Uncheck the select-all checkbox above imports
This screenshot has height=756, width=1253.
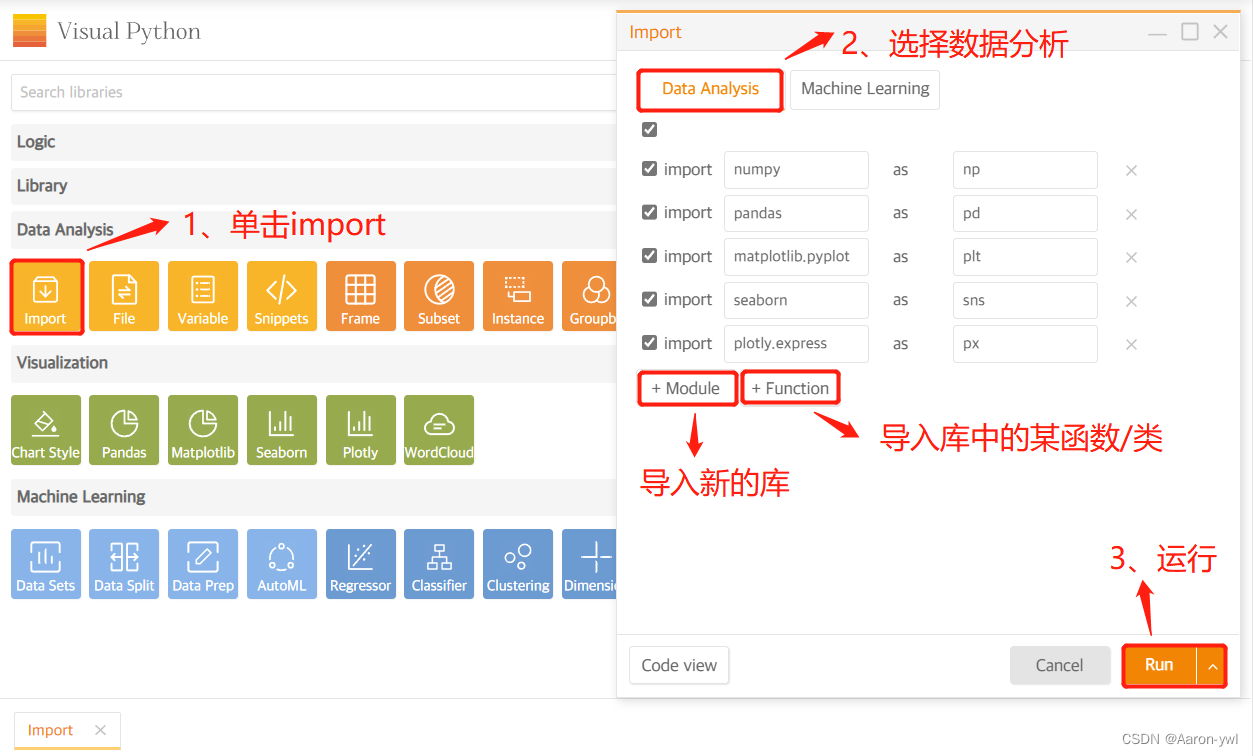point(649,129)
